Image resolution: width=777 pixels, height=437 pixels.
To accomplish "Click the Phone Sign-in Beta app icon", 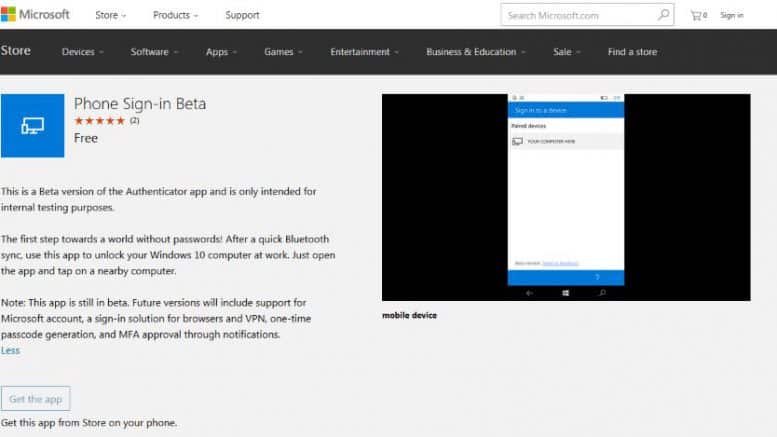I will 32,126.
